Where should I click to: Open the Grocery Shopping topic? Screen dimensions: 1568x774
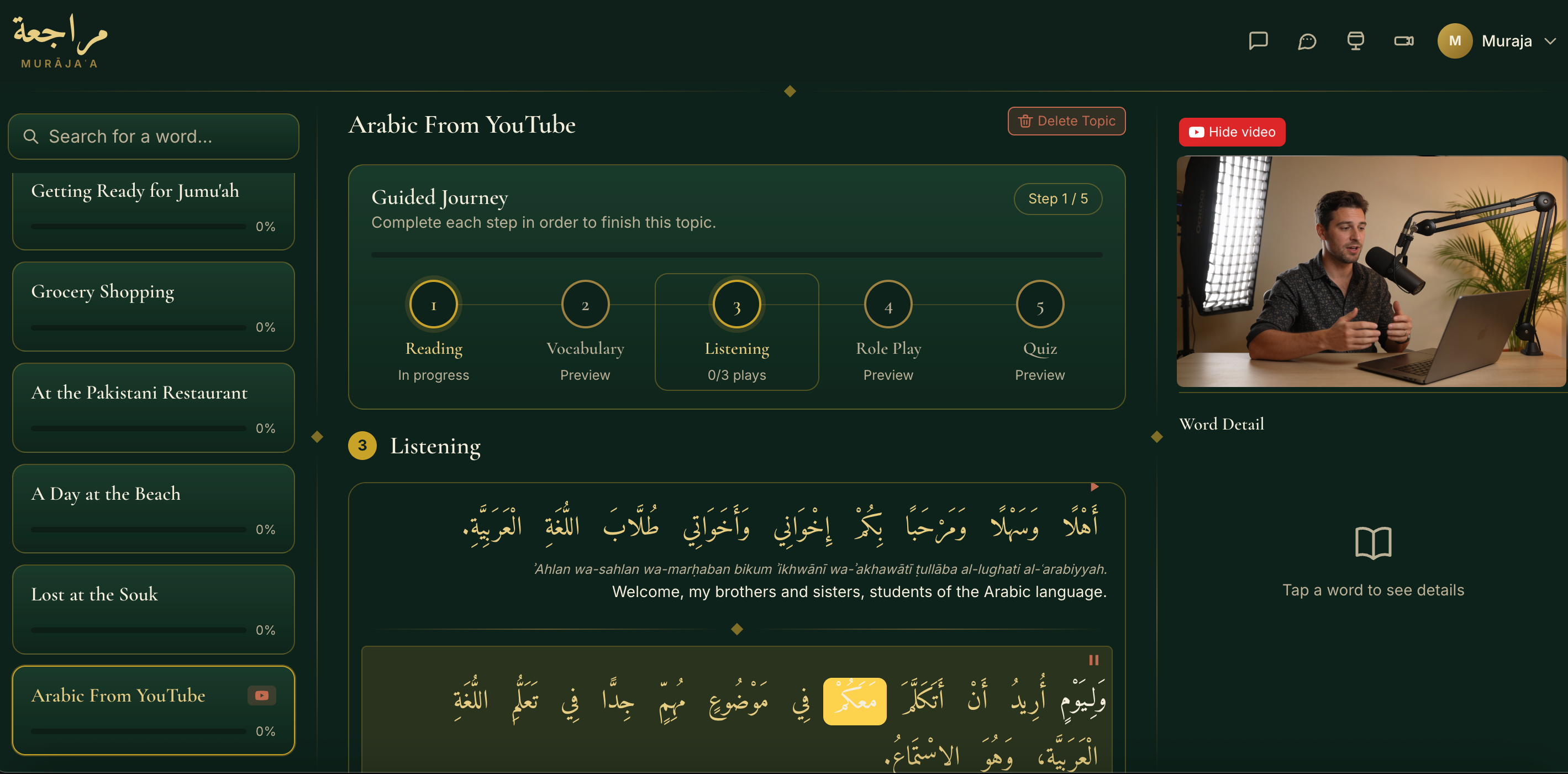[x=154, y=306]
